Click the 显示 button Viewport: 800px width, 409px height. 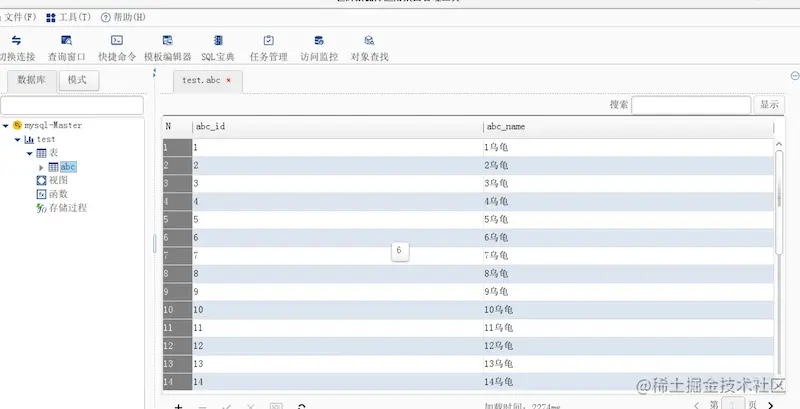tap(769, 105)
